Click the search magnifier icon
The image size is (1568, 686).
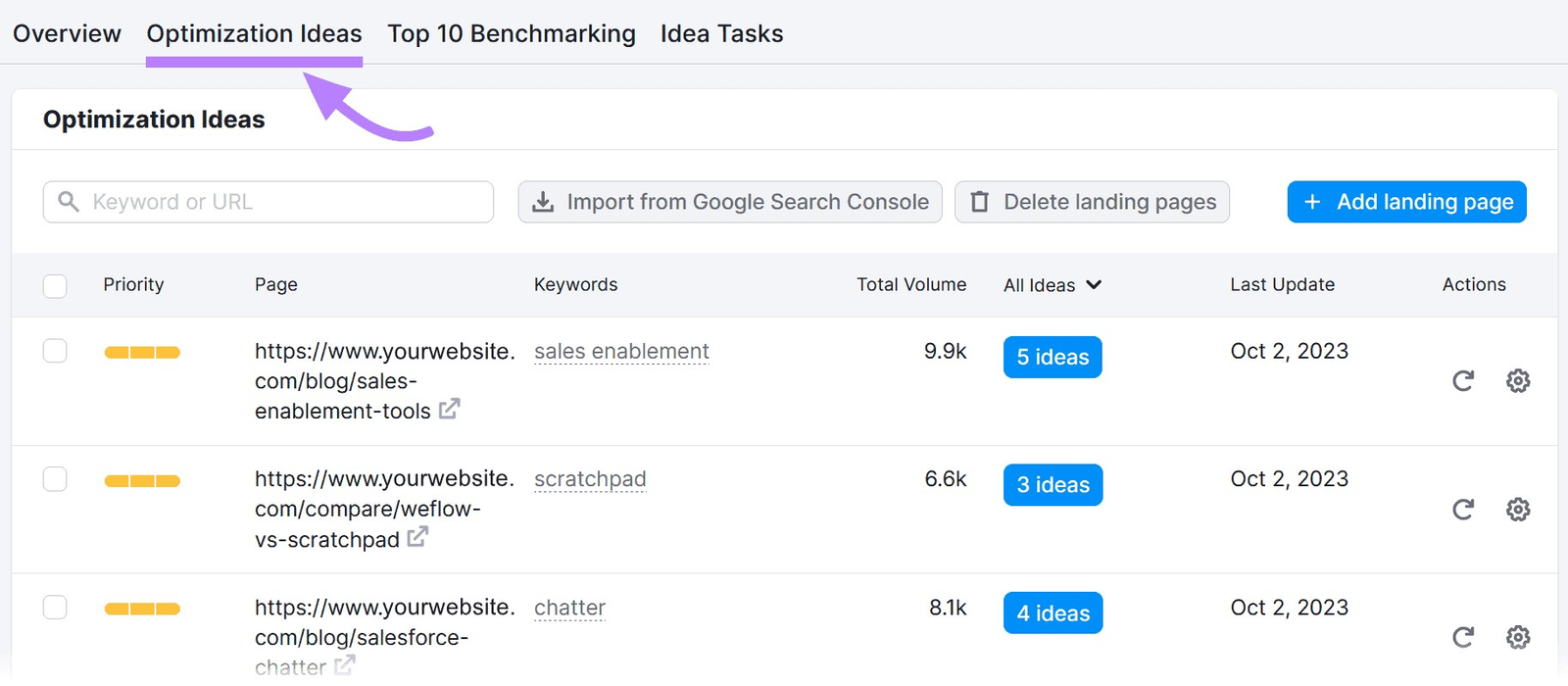click(x=69, y=202)
